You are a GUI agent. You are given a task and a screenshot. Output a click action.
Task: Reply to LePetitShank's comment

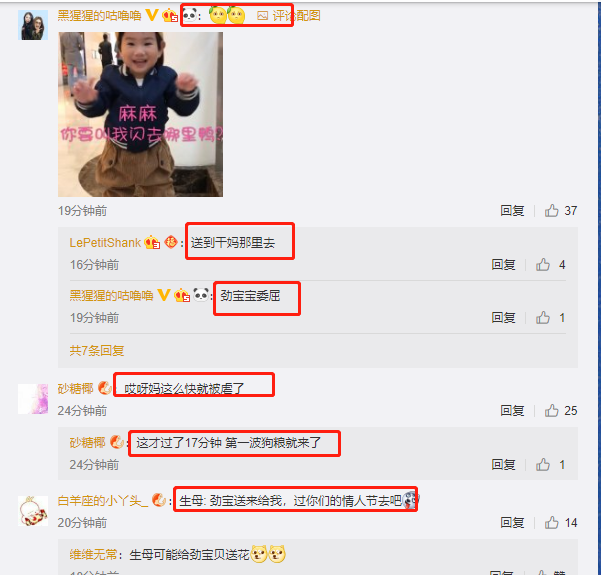503,264
